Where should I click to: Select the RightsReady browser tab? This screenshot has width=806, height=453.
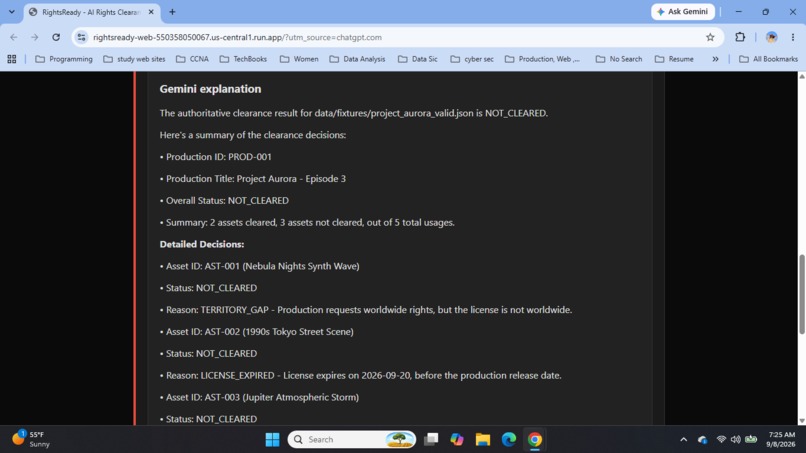pos(91,12)
